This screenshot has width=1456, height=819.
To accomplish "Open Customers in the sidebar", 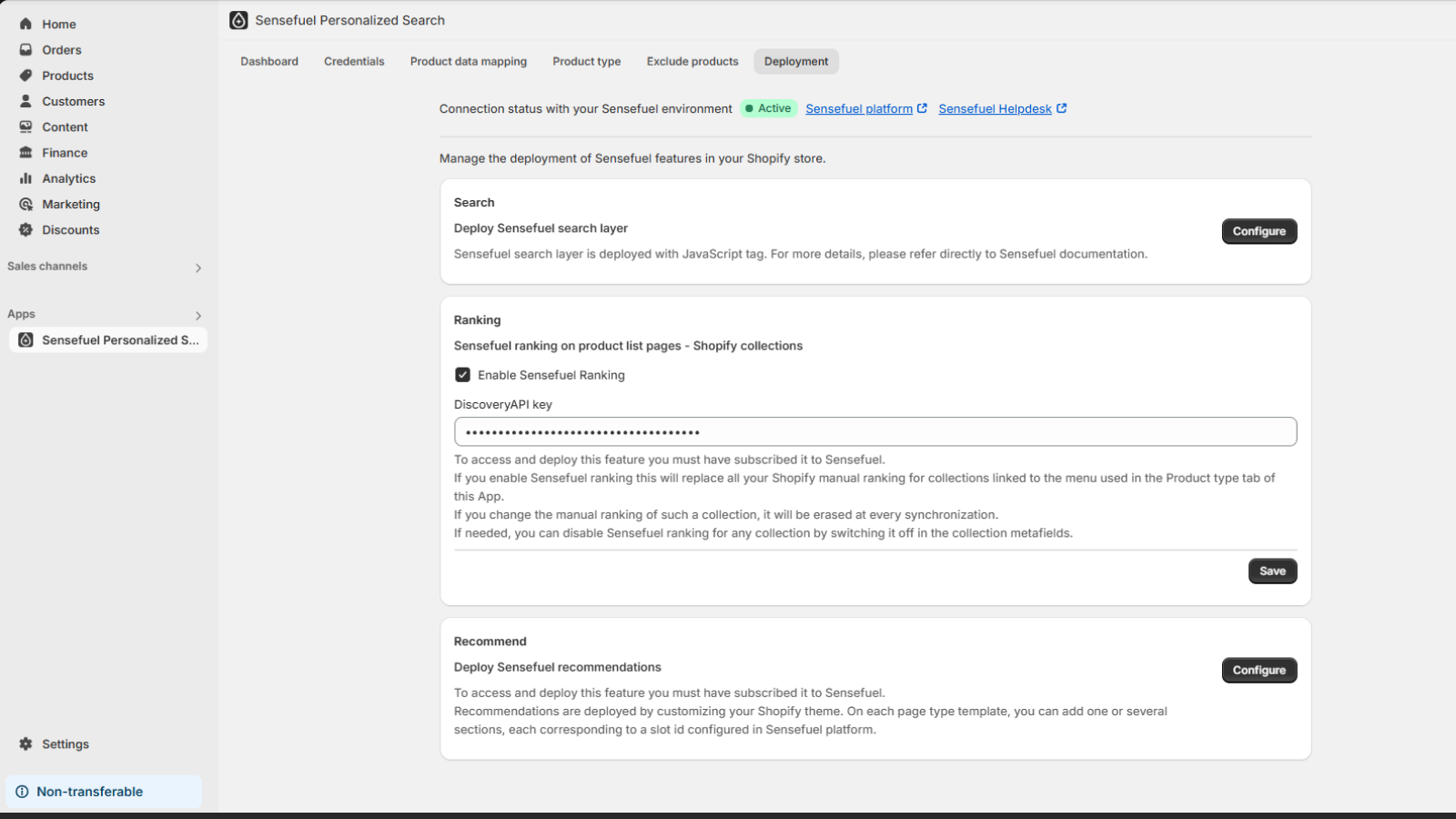I will (x=73, y=101).
